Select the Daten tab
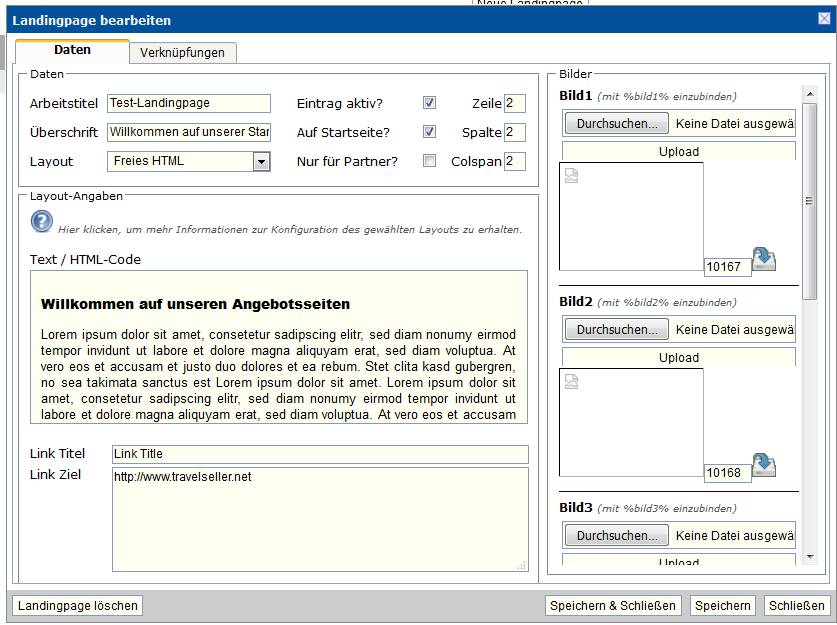Screen dimensions: 837x625 point(72,50)
